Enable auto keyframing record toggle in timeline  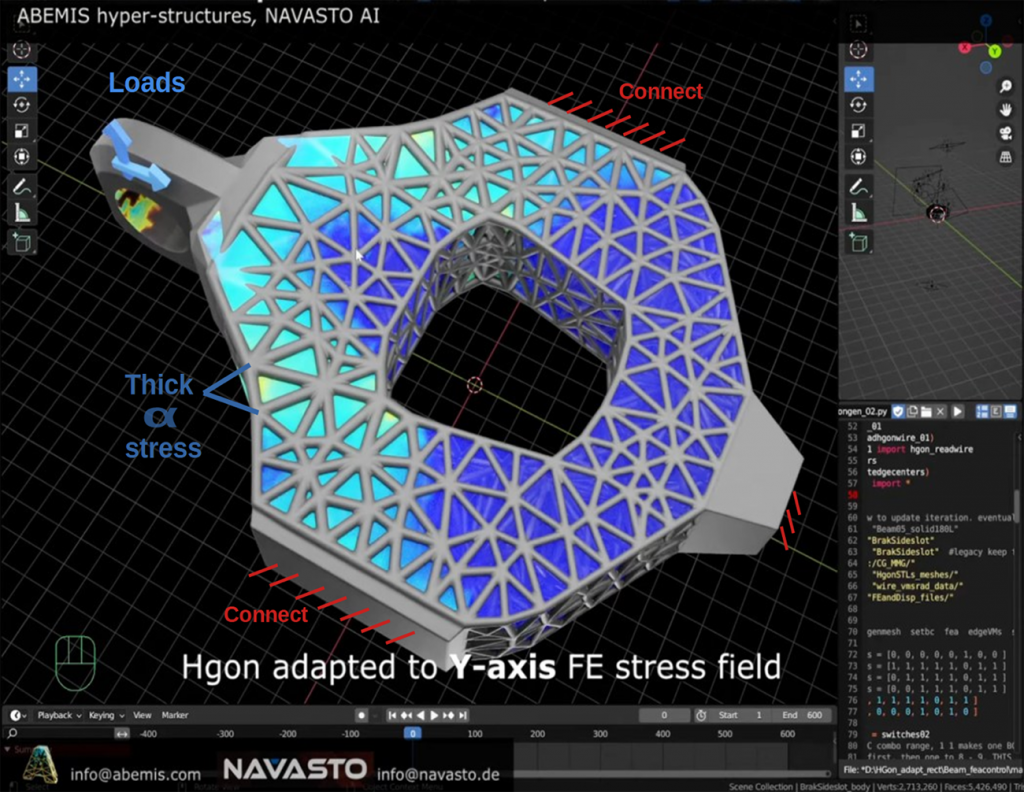[361, 715]
